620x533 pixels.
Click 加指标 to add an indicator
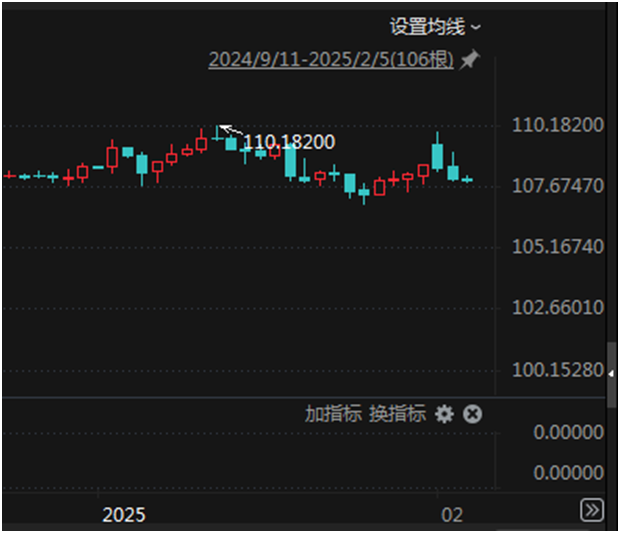[333, 414]
